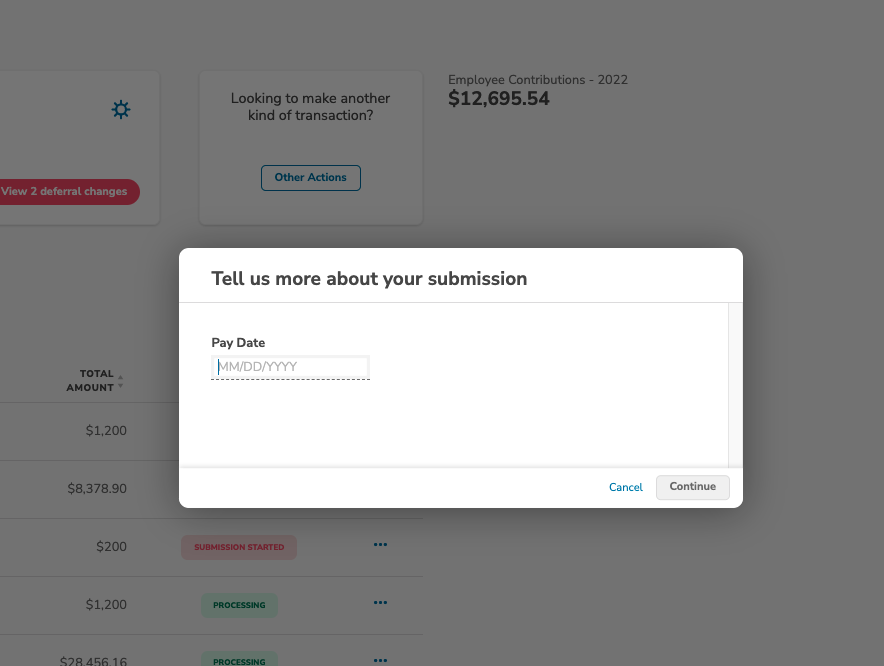Screen dimensions: 884x666
Task: Click the Pay Date label
Action: (x=238, y=343)
